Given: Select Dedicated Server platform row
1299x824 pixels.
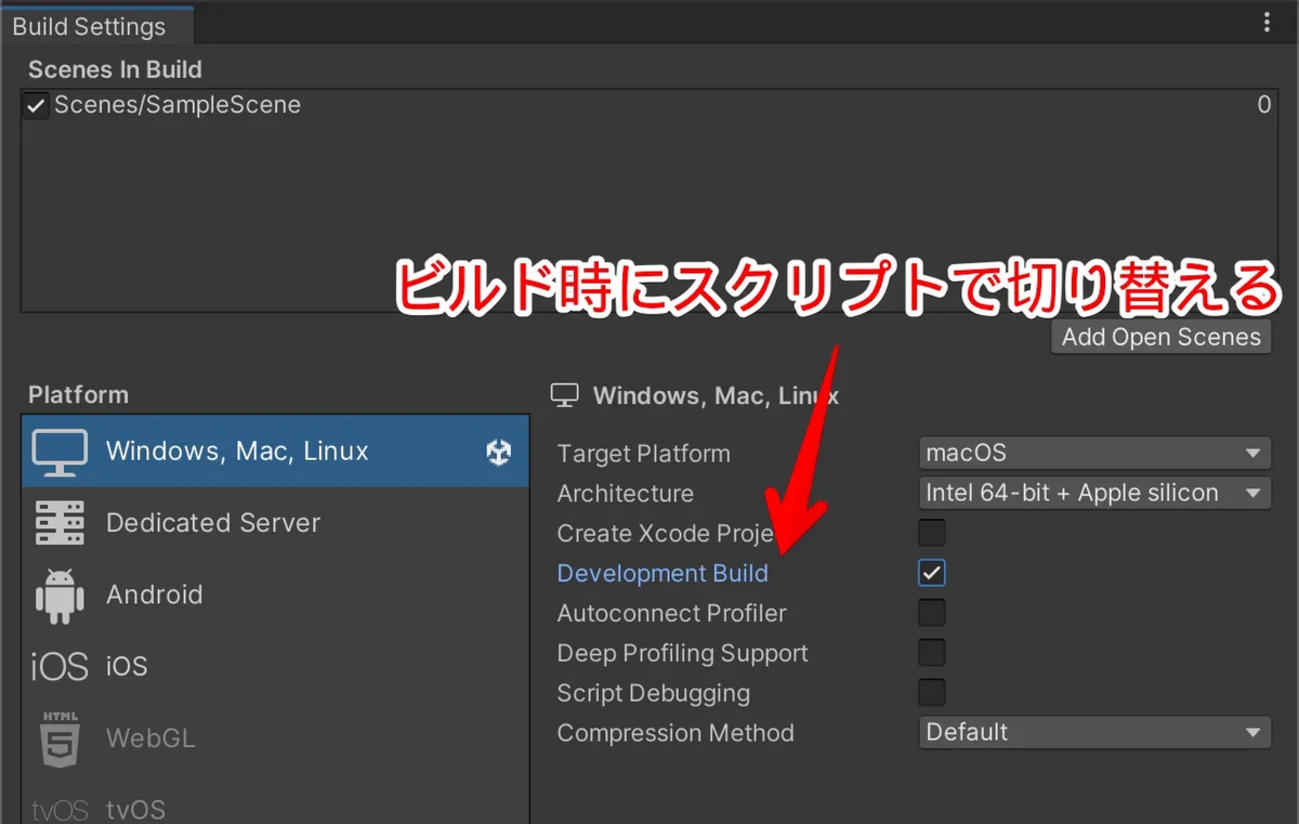Looking at the screenshot, I should tap(275, 523).
